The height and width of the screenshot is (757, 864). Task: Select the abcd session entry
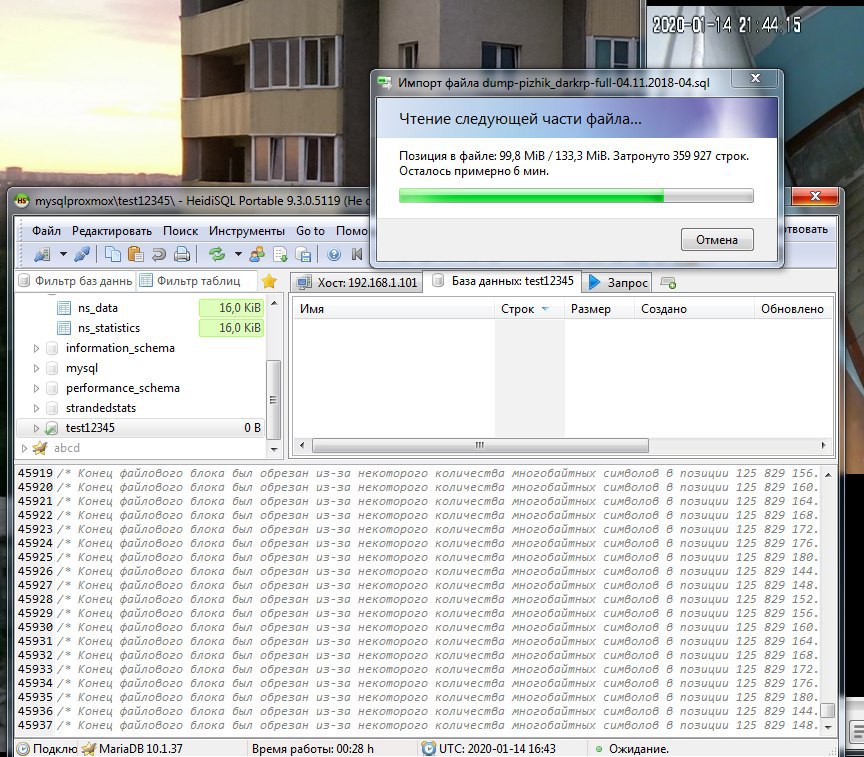[x=67, y=448]
